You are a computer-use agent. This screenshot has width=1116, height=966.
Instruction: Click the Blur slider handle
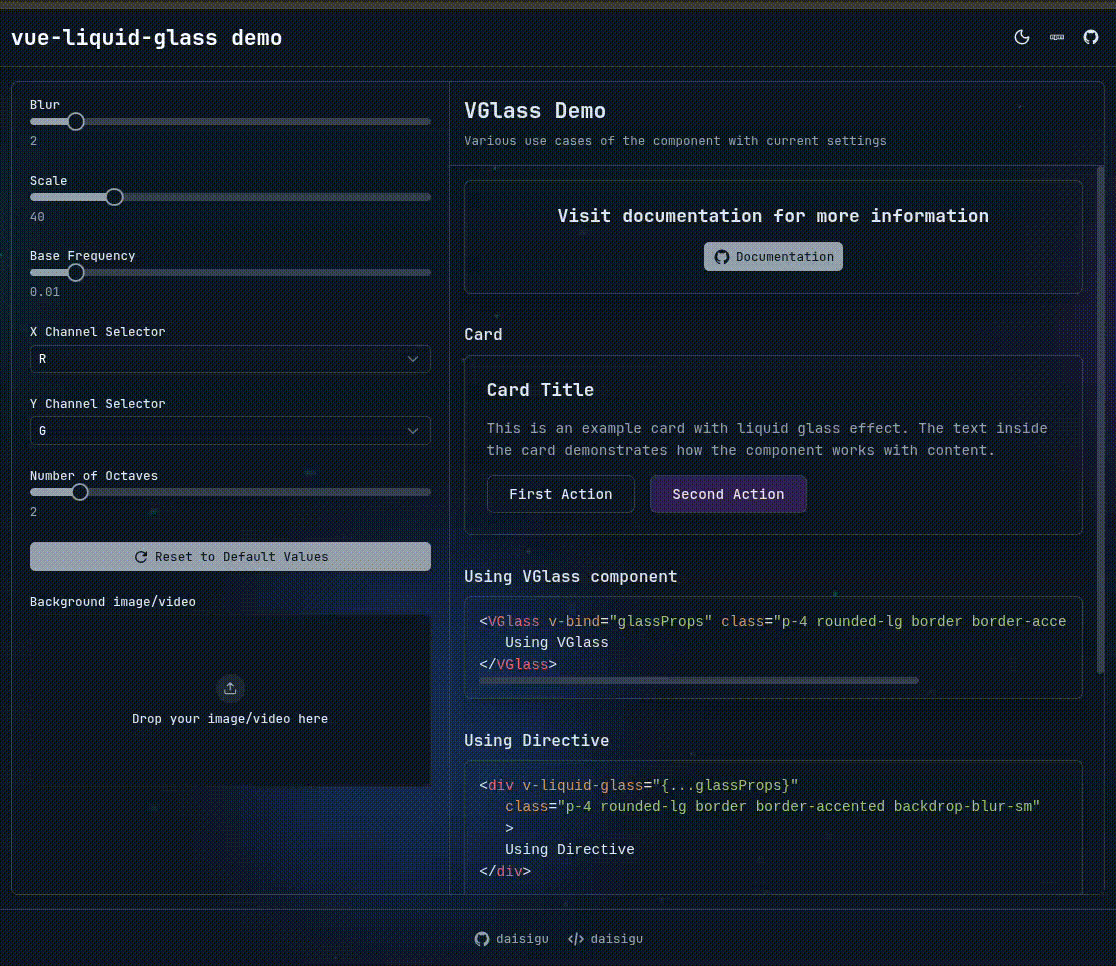(75, 122)
